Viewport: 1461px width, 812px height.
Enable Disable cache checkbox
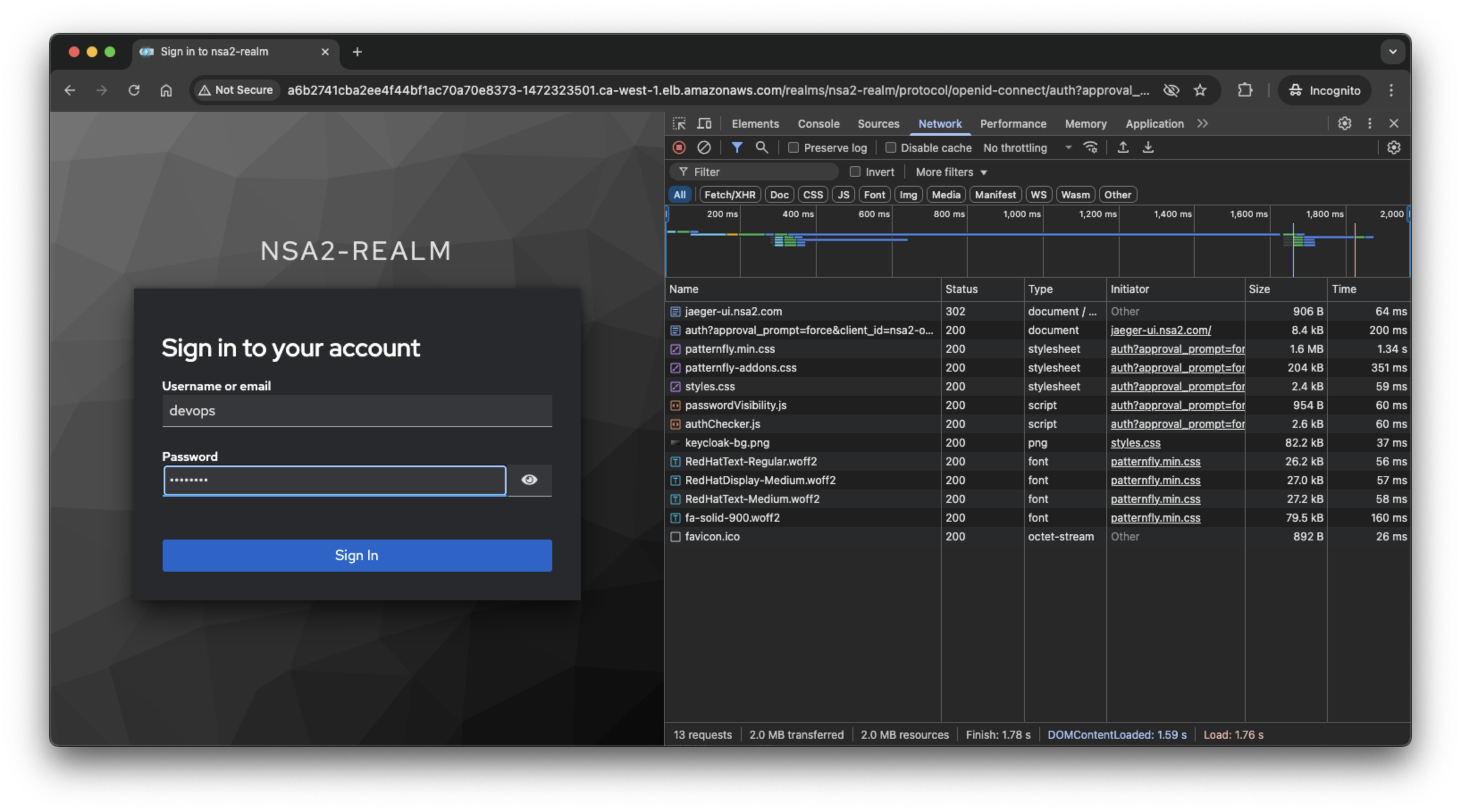click(890, 147)
